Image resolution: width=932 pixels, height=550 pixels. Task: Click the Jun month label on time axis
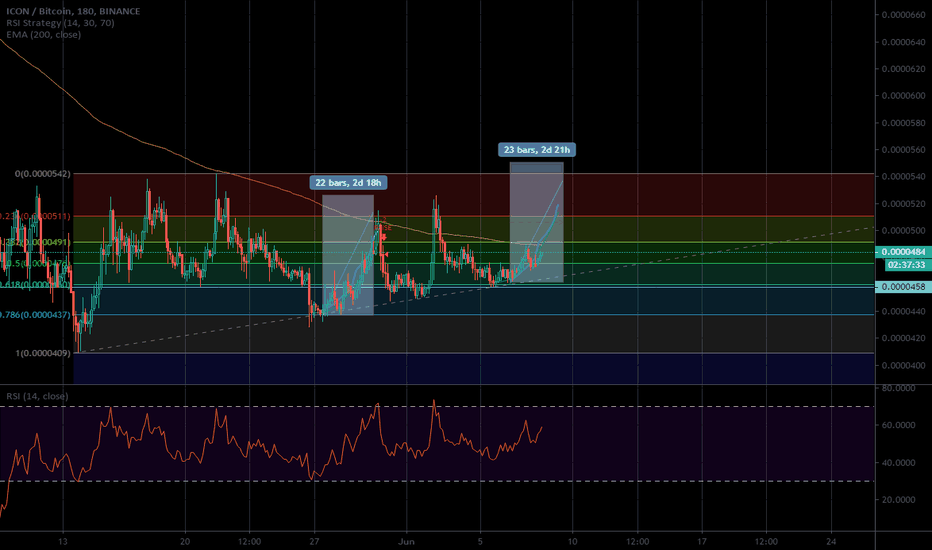(407, 542)
